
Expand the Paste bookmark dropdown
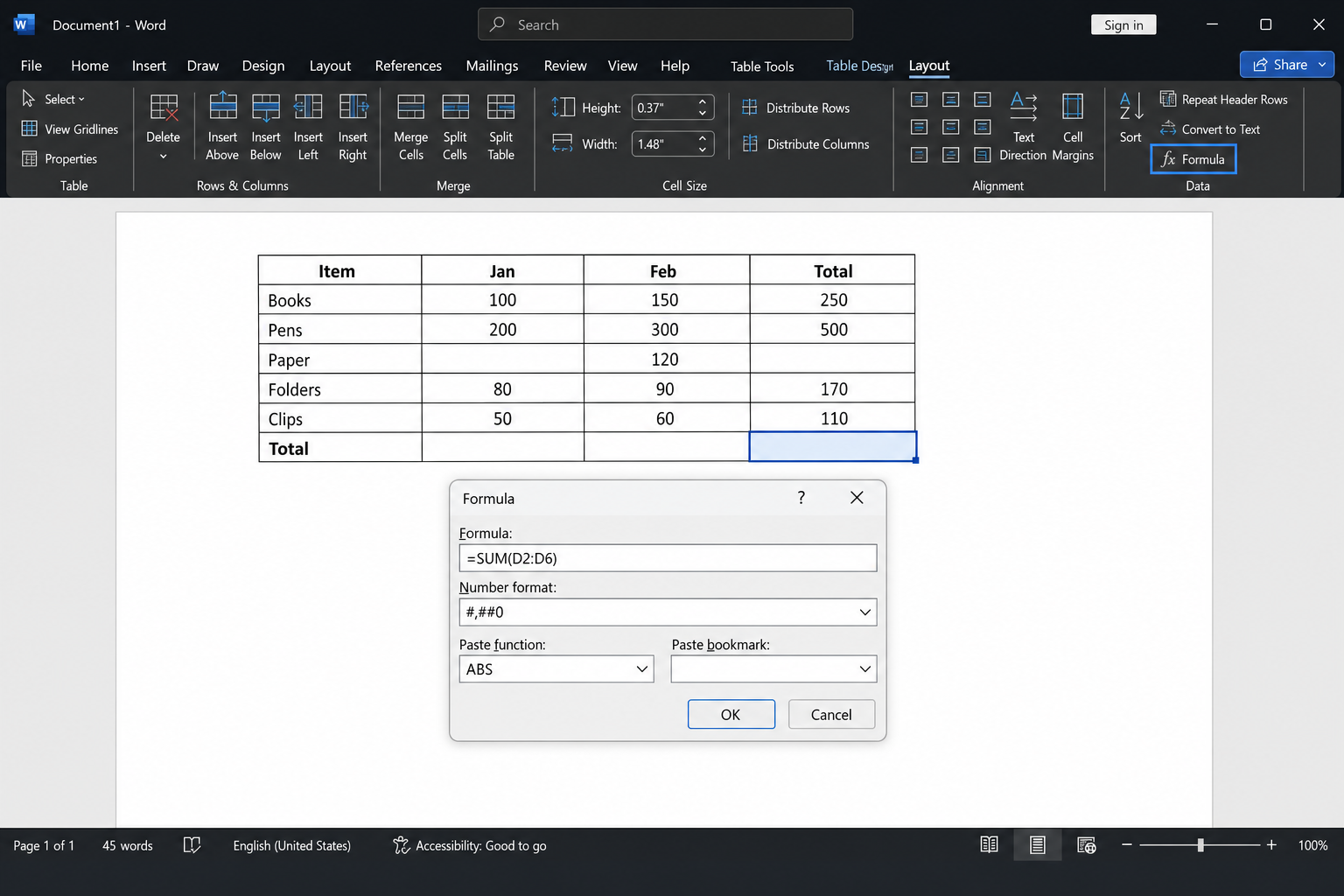click(x=864, y=669)
